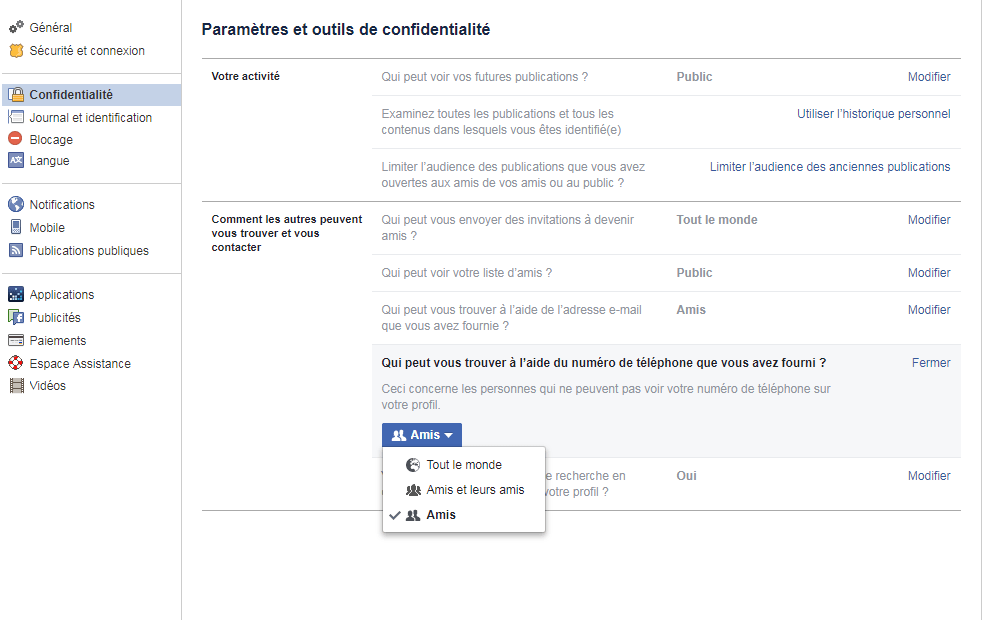Expand the friends list visibility row via Modifier
The image size is (982, 620).
pyautogui.click(x=928, y=273)
